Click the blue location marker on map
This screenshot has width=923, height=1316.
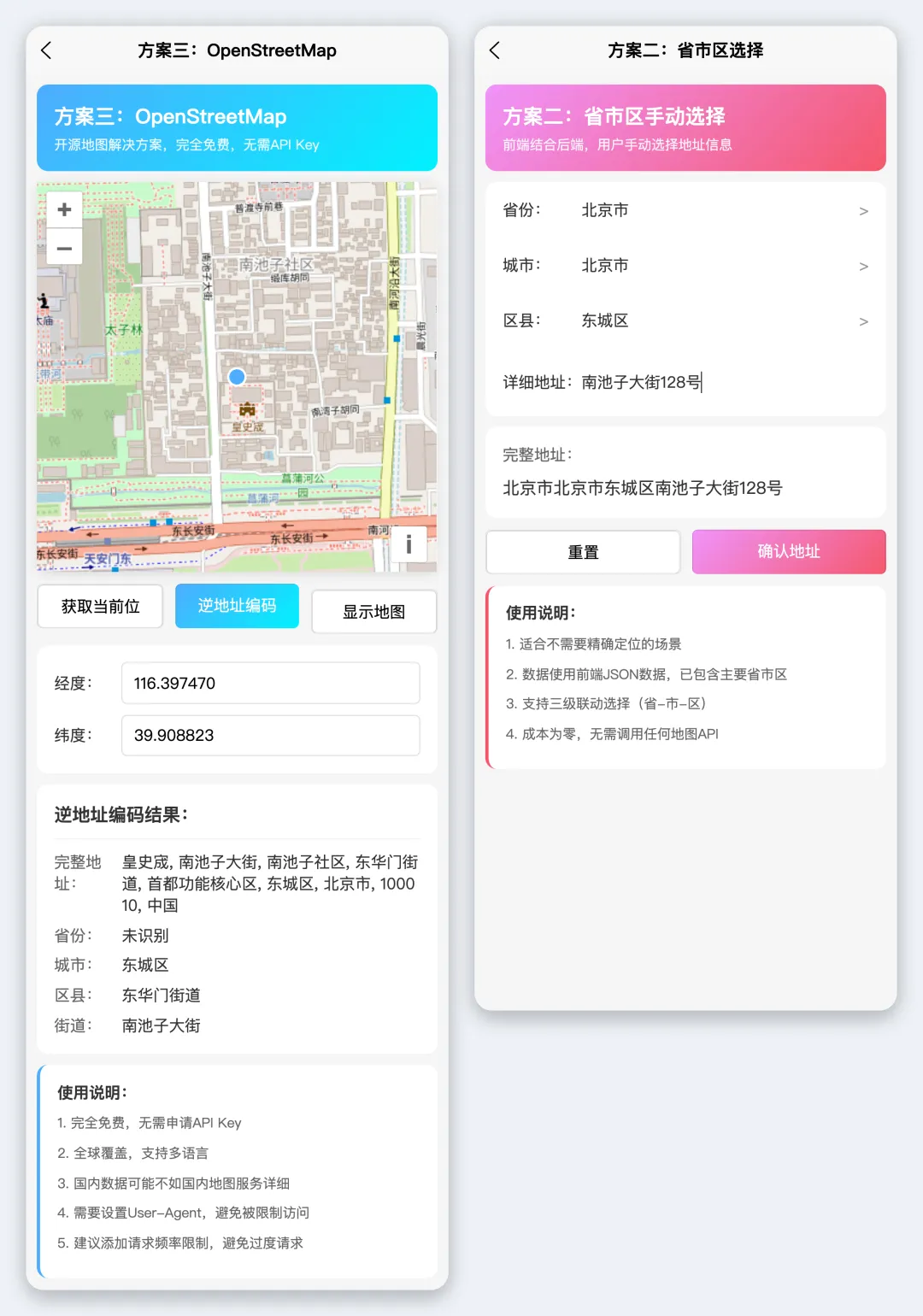[x=238, y=377]
